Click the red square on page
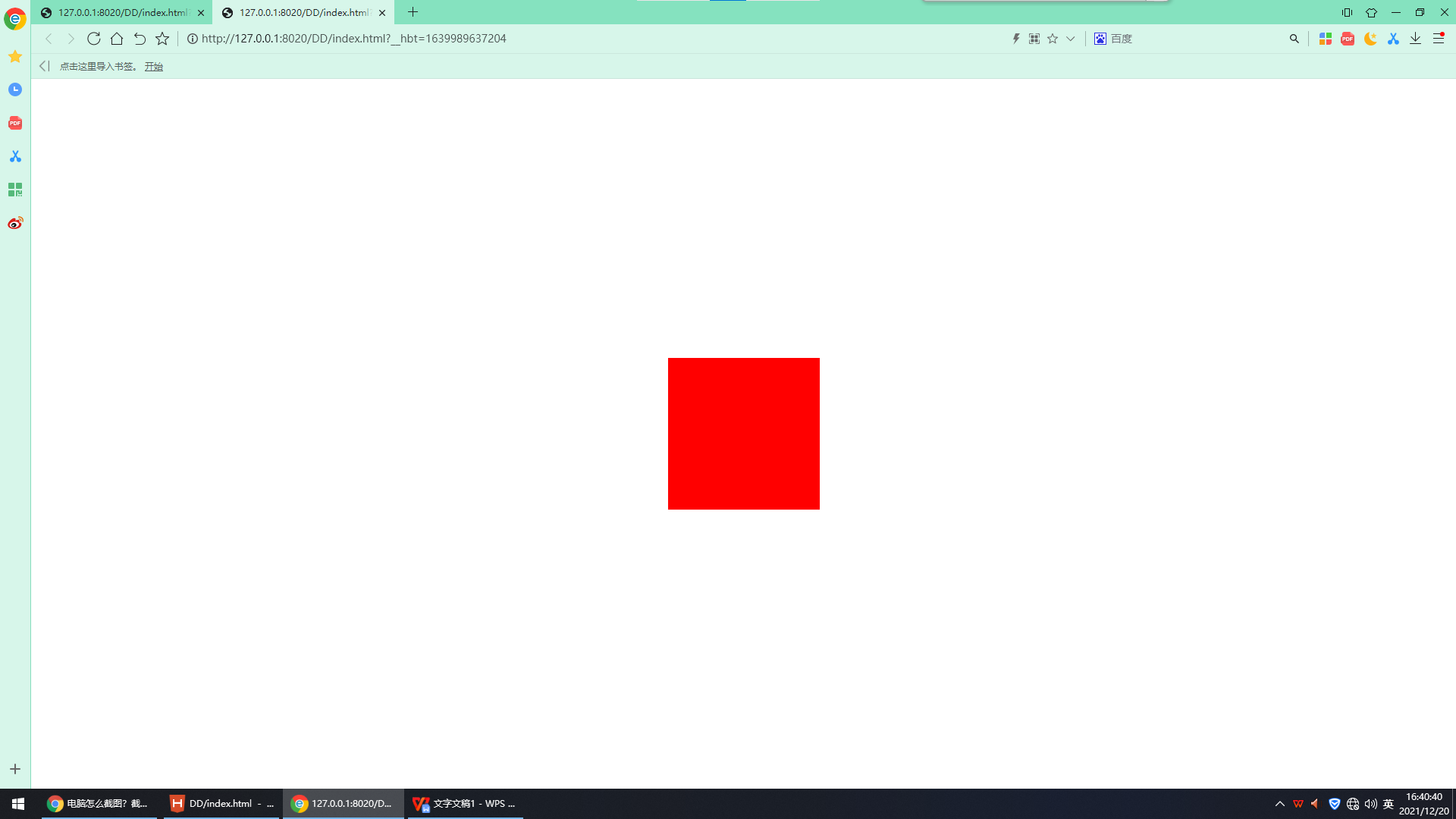The height and width of the screenshot is (819, 1456). point(744,434)
